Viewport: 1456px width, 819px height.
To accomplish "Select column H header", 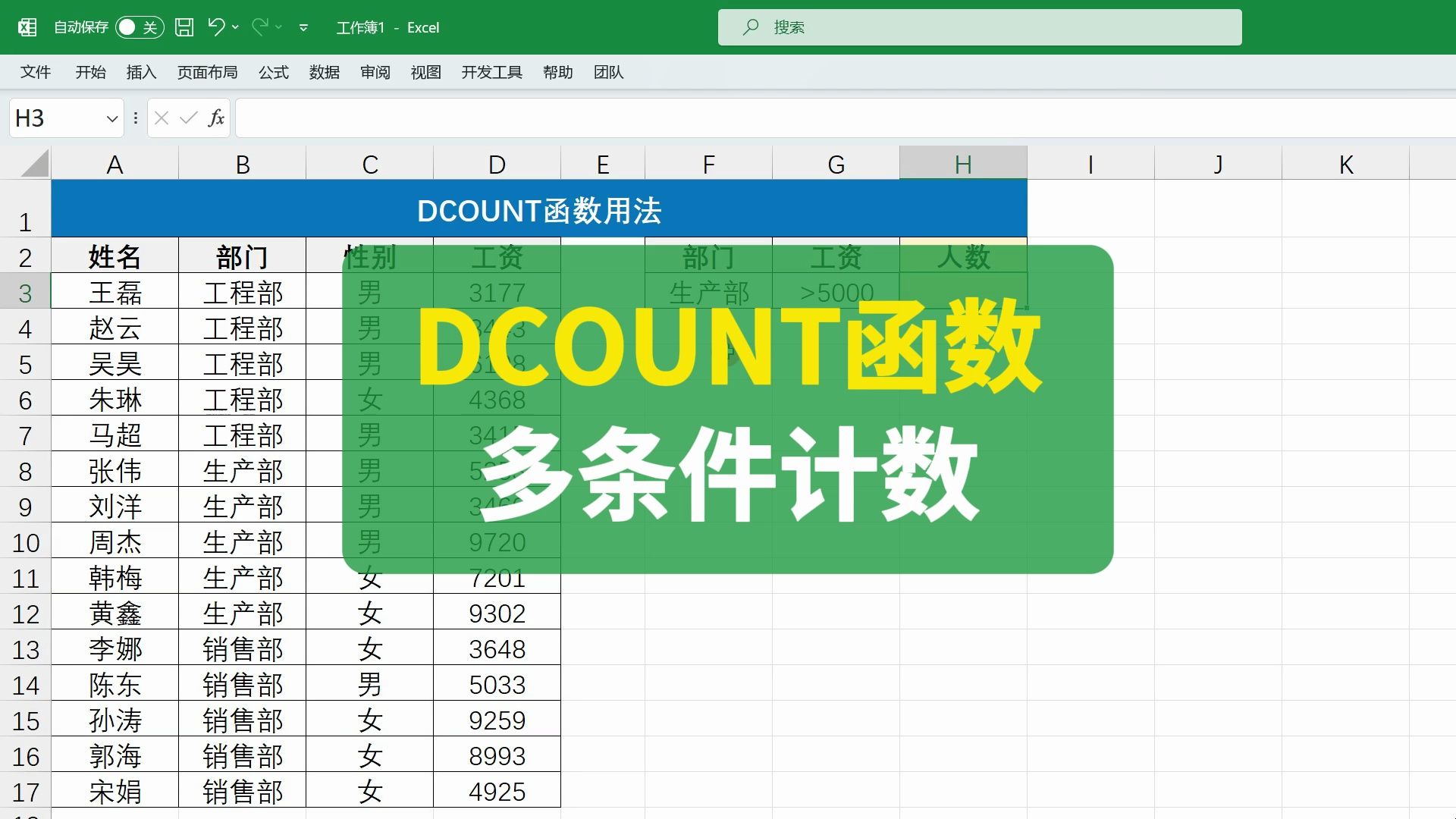I will click(963, 164).
